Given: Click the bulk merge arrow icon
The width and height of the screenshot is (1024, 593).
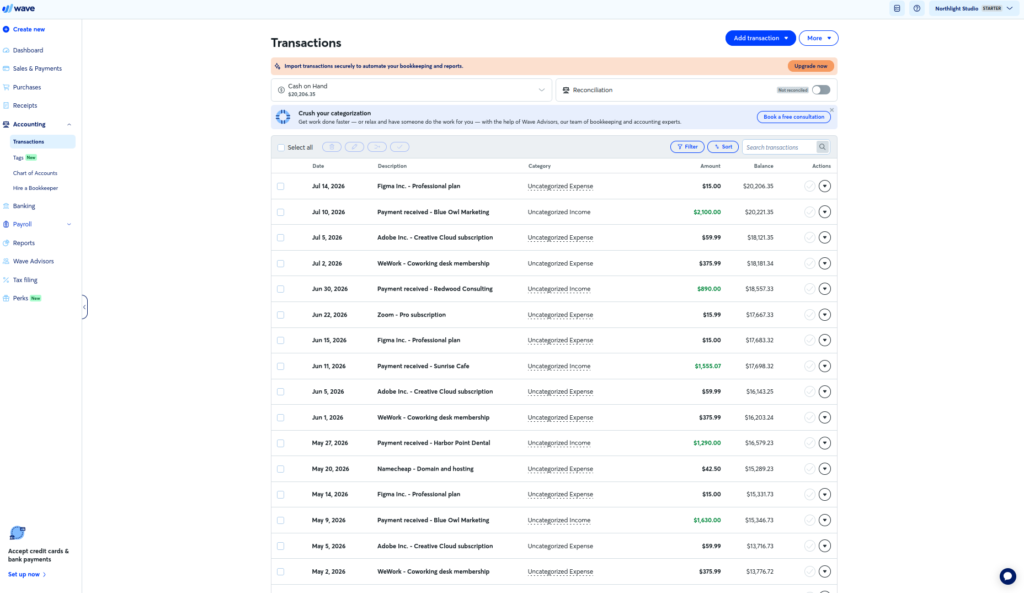Looking at the screenshot, I should [377, 147].
